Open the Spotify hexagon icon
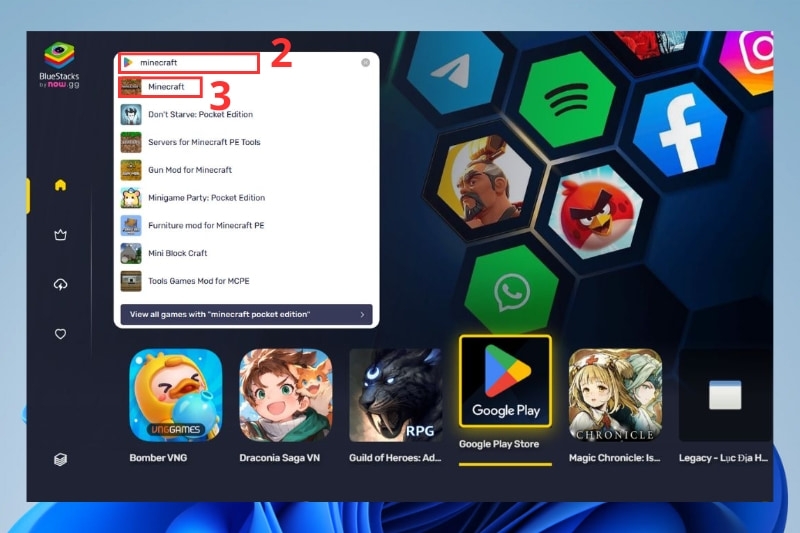Screen dimensions: 800x533 [567, 99]
